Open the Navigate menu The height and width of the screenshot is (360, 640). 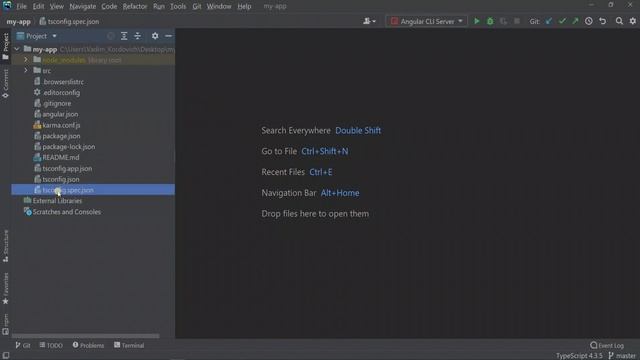point(83,7)
